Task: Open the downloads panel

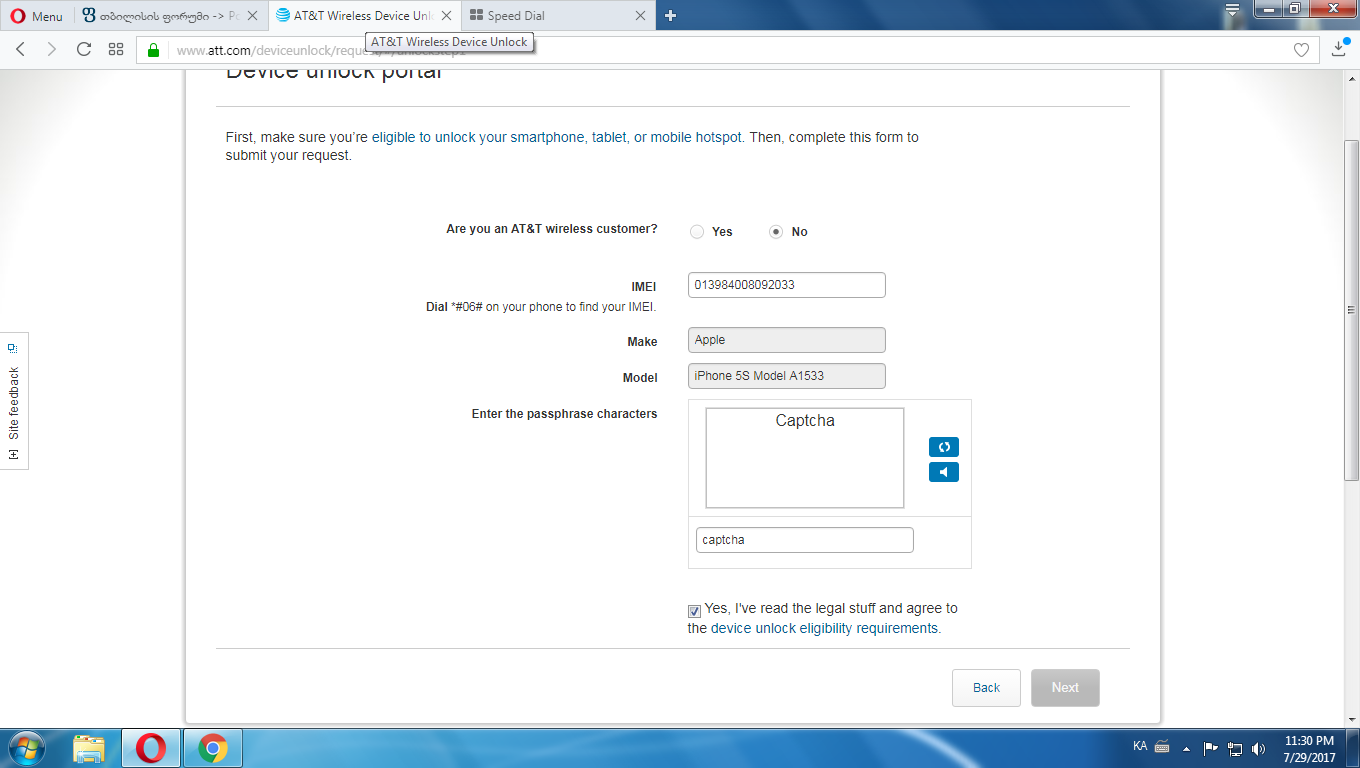Action: pos(1340,49)
